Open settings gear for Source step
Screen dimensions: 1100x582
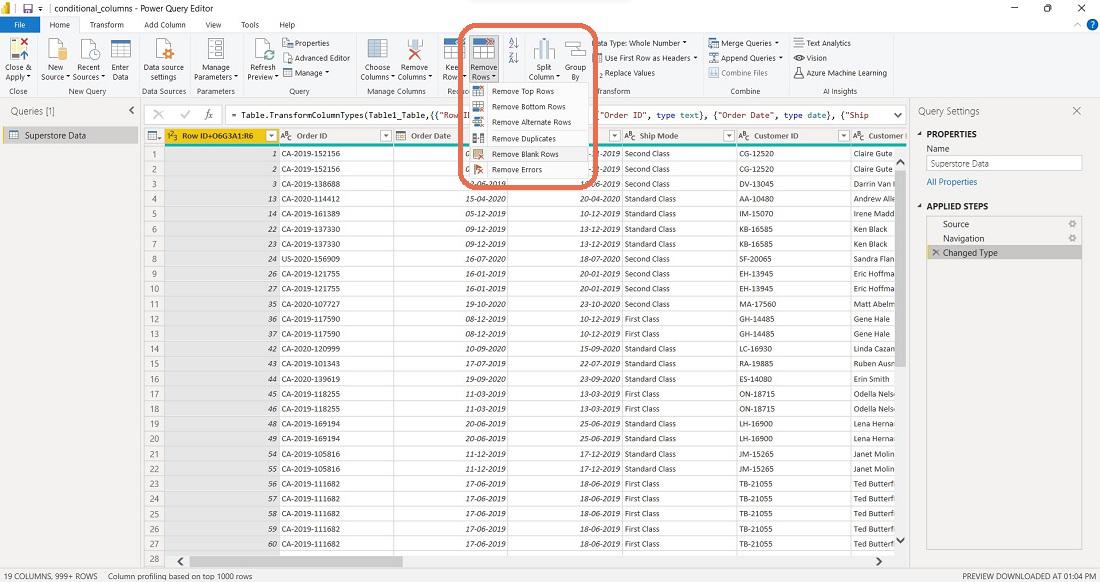pyautogui.click(x=1072, y=224)
